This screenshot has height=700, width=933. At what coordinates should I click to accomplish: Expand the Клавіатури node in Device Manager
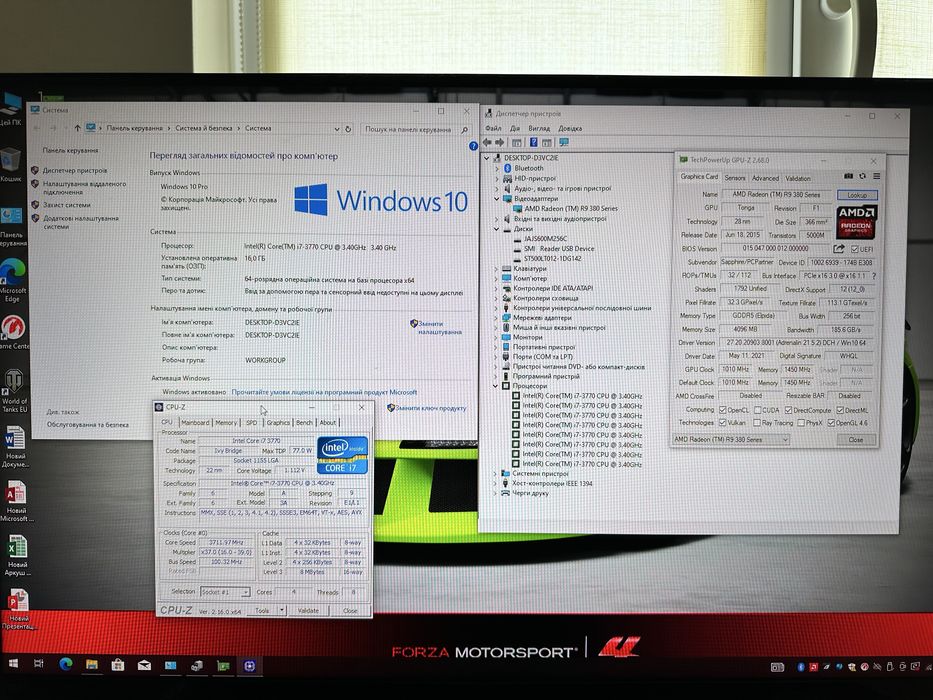click(x=496, y=268)
